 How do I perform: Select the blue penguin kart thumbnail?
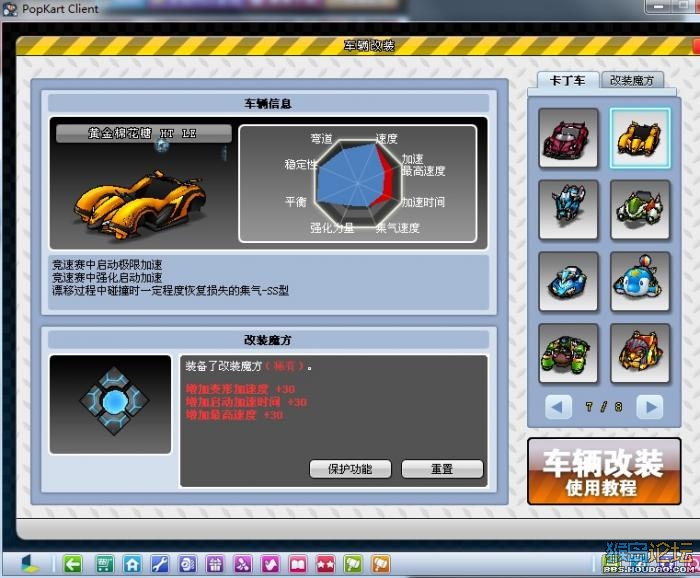[x=640, y=281]
